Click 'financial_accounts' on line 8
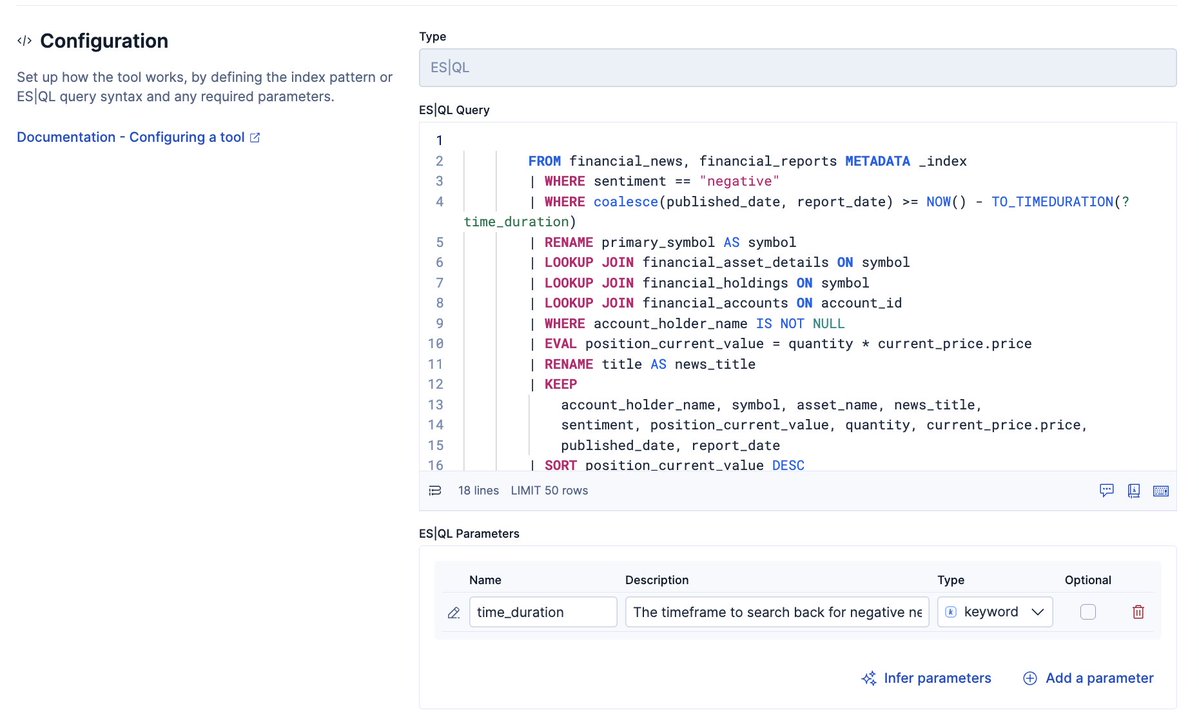Screen dimensions: 1199x726 (x=715, y=303)
